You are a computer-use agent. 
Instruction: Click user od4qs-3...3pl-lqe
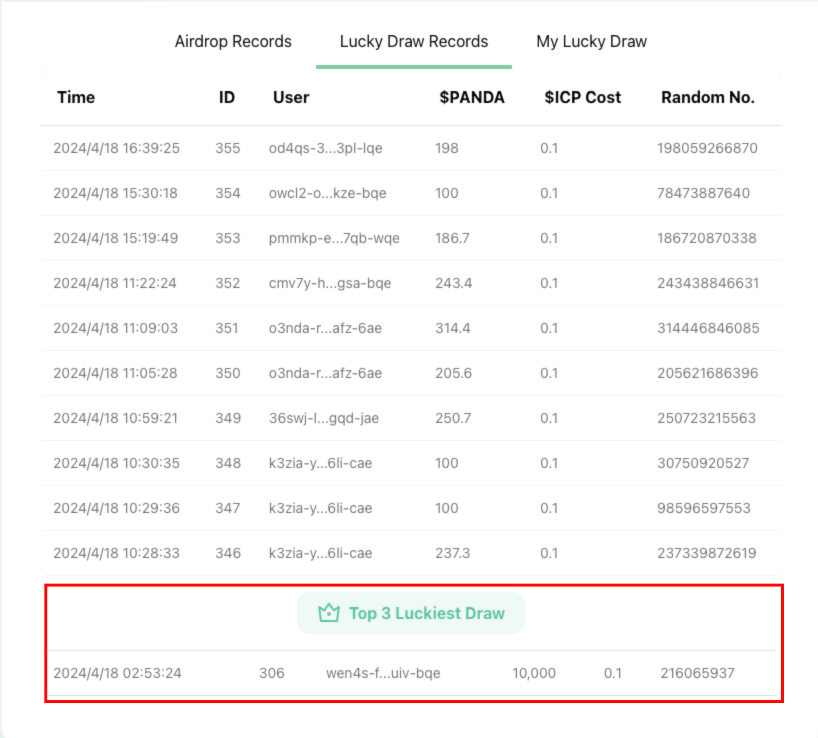pos(326,148)
